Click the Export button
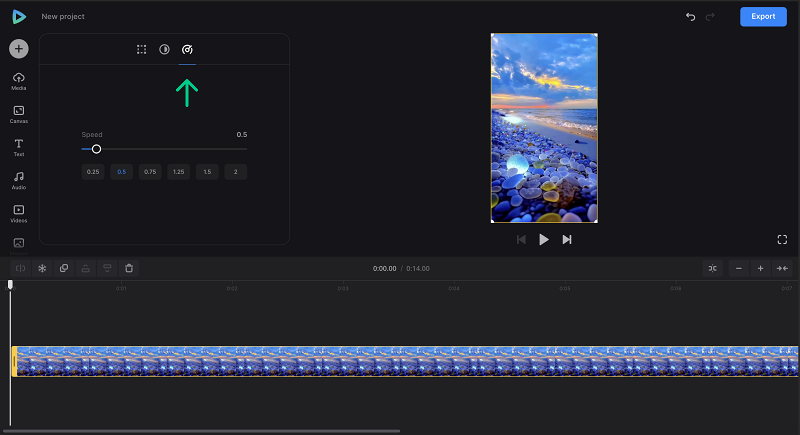800x435 pixels. [x=763, y=16]
